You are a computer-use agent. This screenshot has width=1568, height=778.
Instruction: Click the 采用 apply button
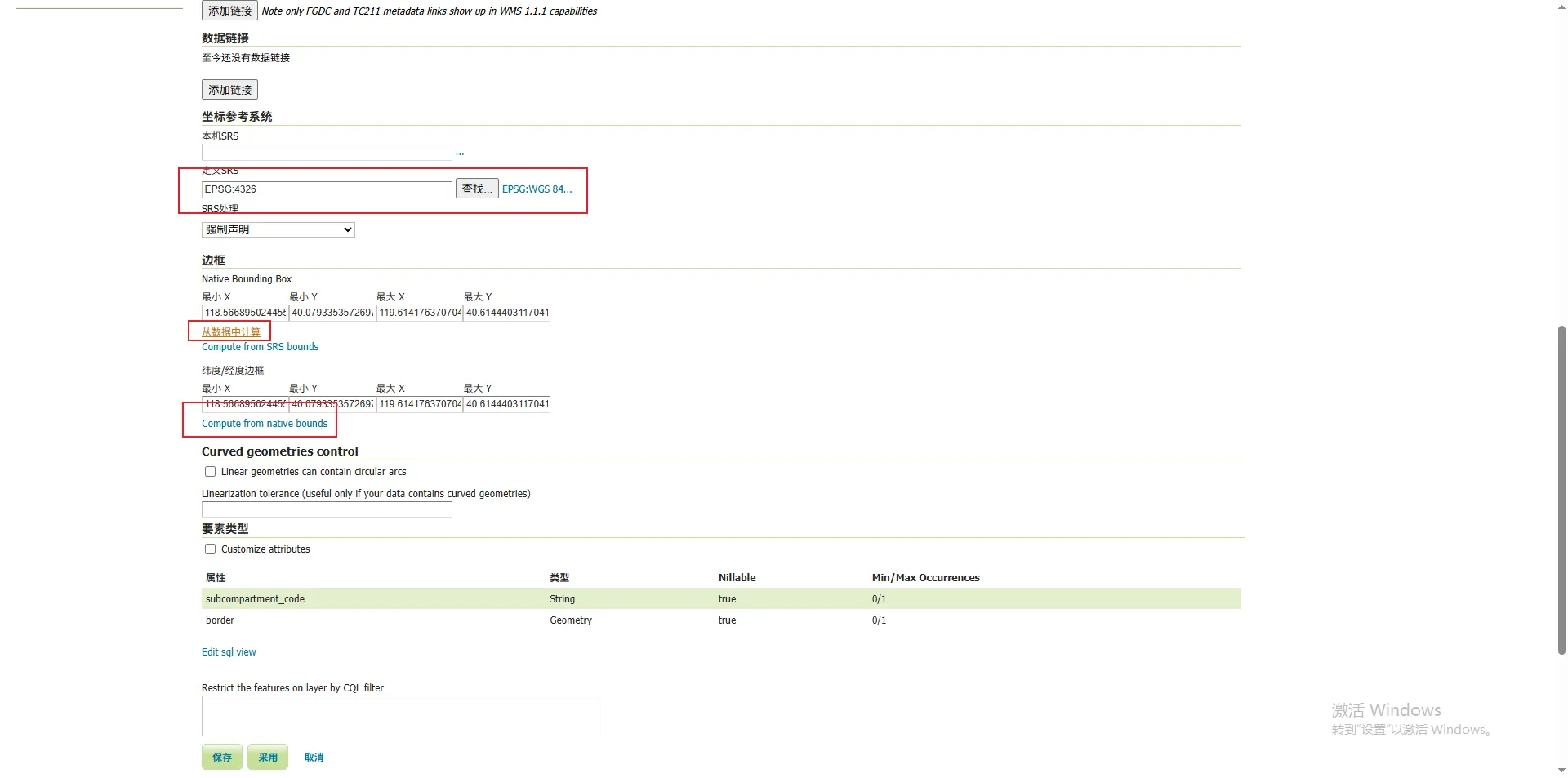268,758
